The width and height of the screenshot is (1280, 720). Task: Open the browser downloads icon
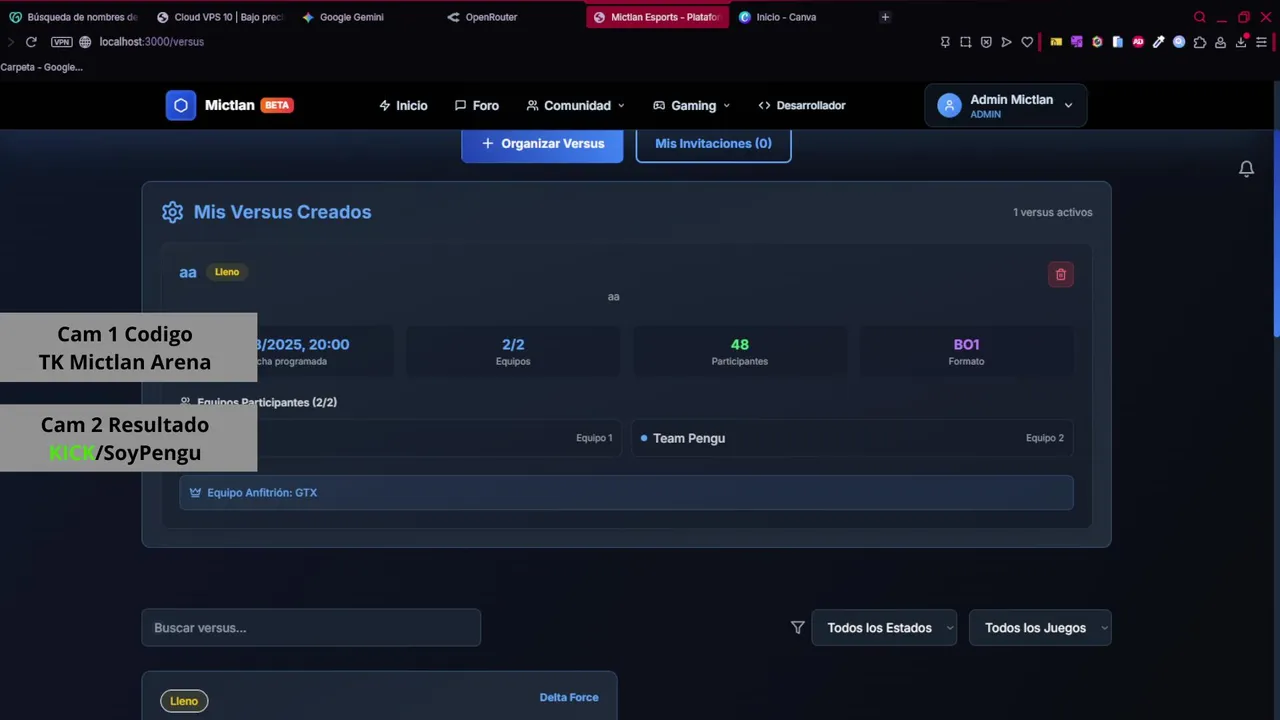click(1241, 42)
